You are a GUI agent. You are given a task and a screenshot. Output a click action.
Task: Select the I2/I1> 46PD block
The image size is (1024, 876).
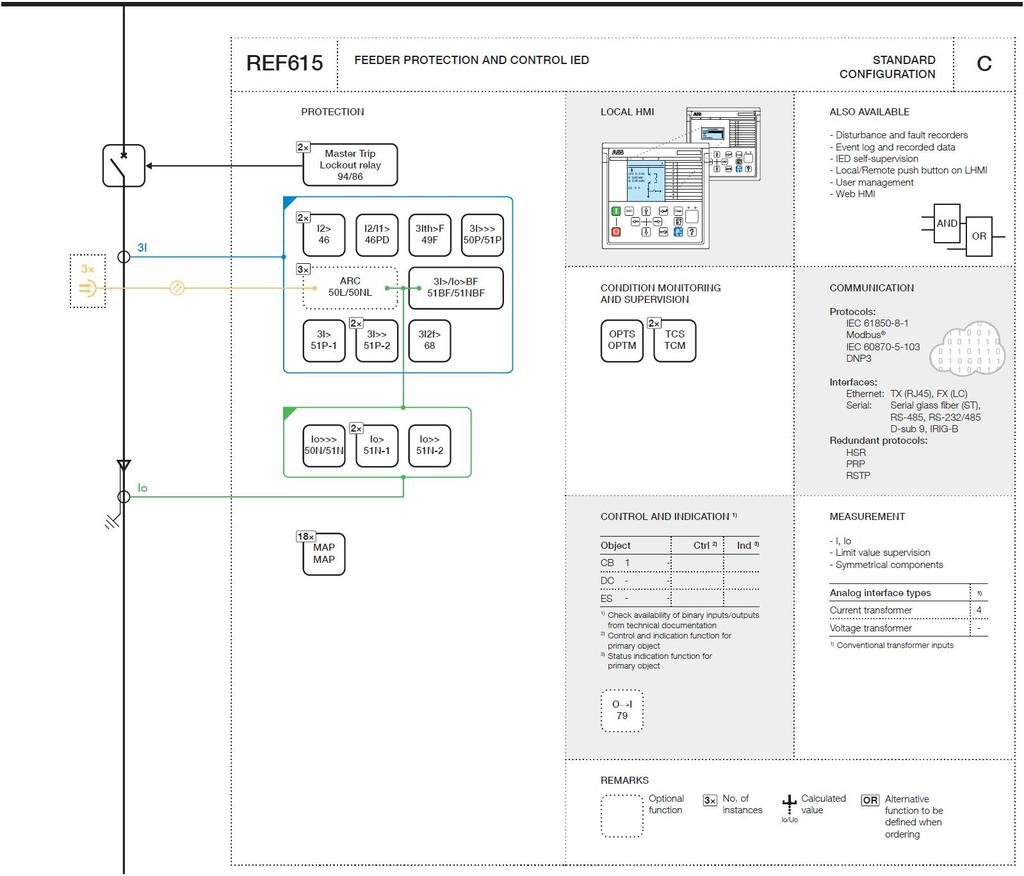pyautogui.click(x=377, y=235)
